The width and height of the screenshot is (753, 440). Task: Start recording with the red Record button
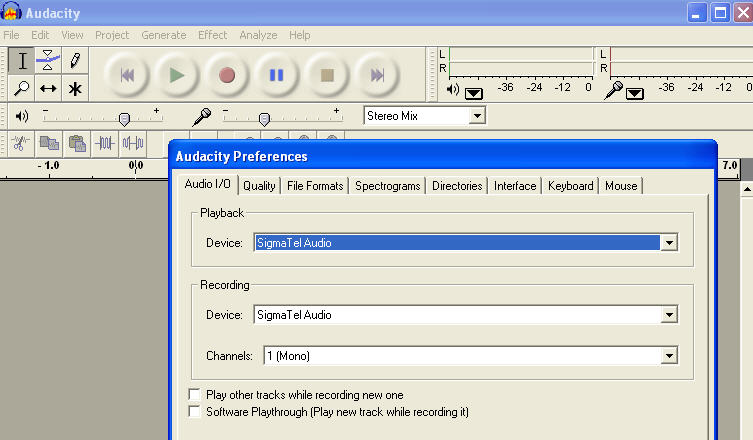coord(227,75)
